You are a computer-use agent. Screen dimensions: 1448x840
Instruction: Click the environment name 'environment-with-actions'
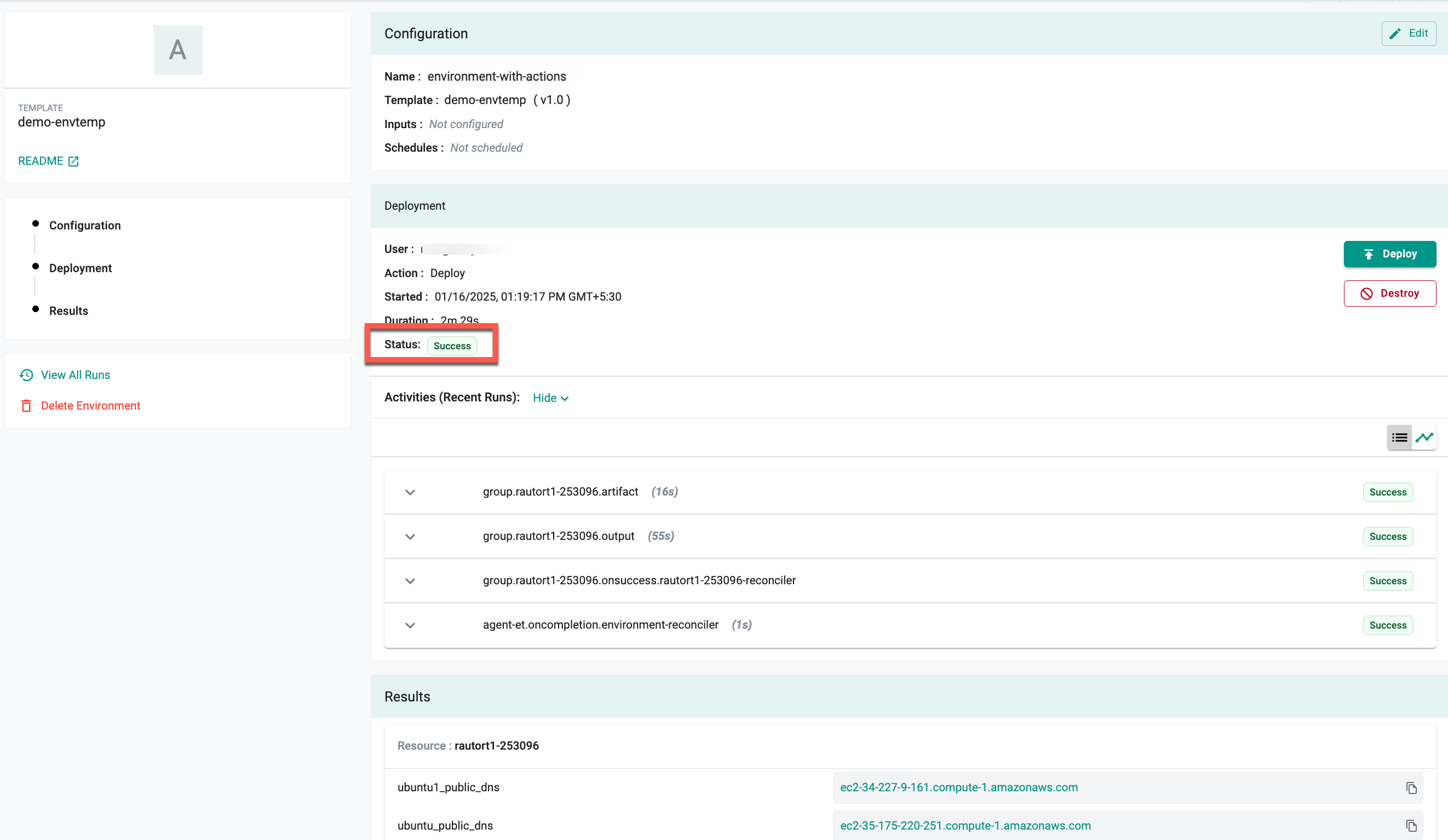pyautogui.click(x=497, y=77)
